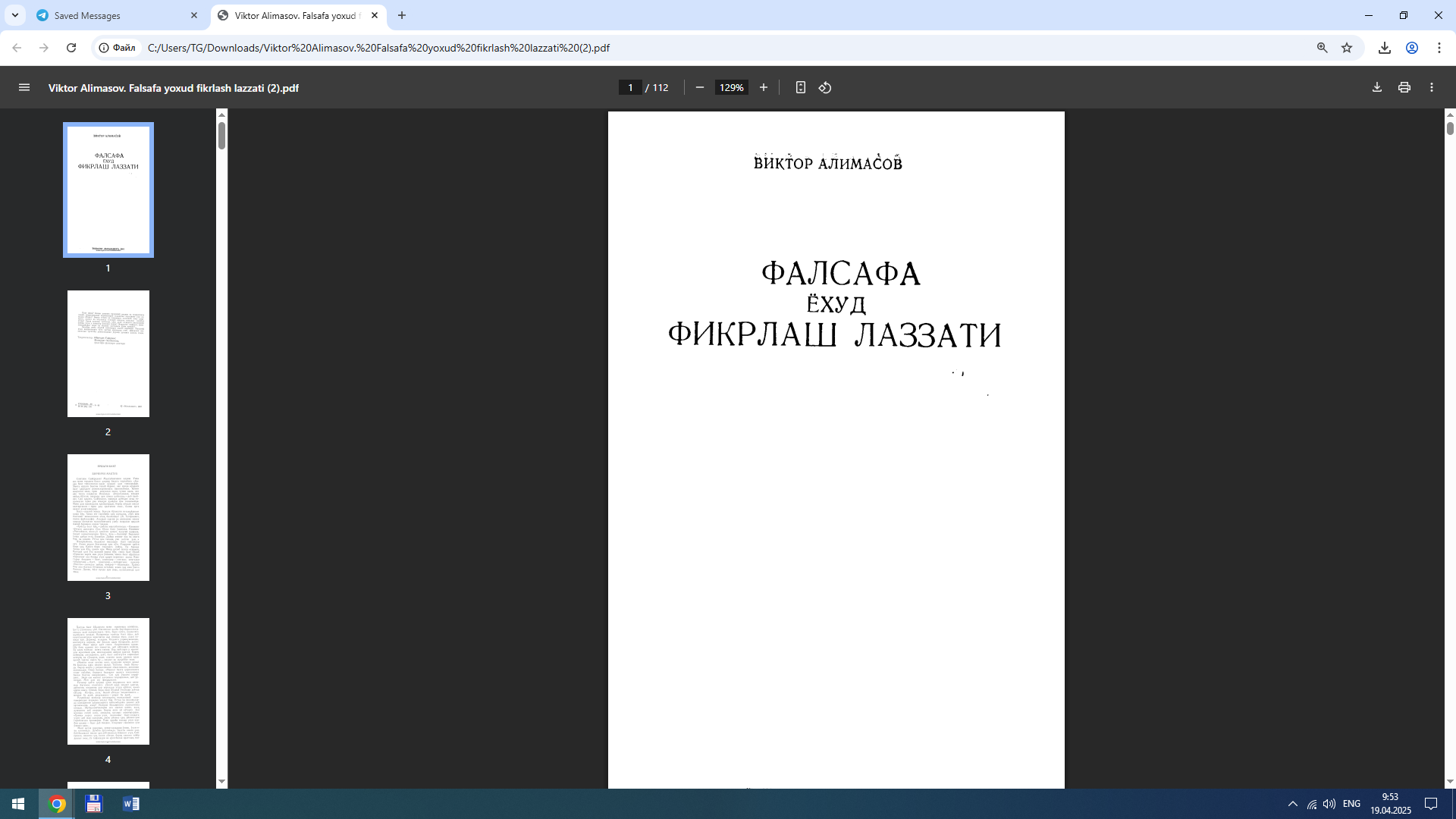Select the Viktor Alimasov PDF tab
The width and height of the screenshot is (1456, 819).
[x=299, y=15]
